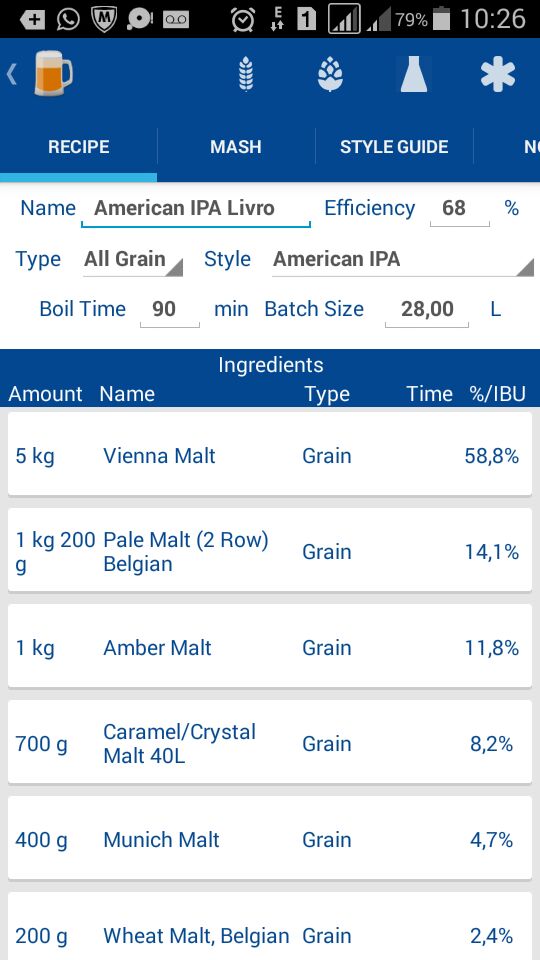540x960 pixels.
Task: Open the alarm clock status bar icon
Action: point(242,20)
